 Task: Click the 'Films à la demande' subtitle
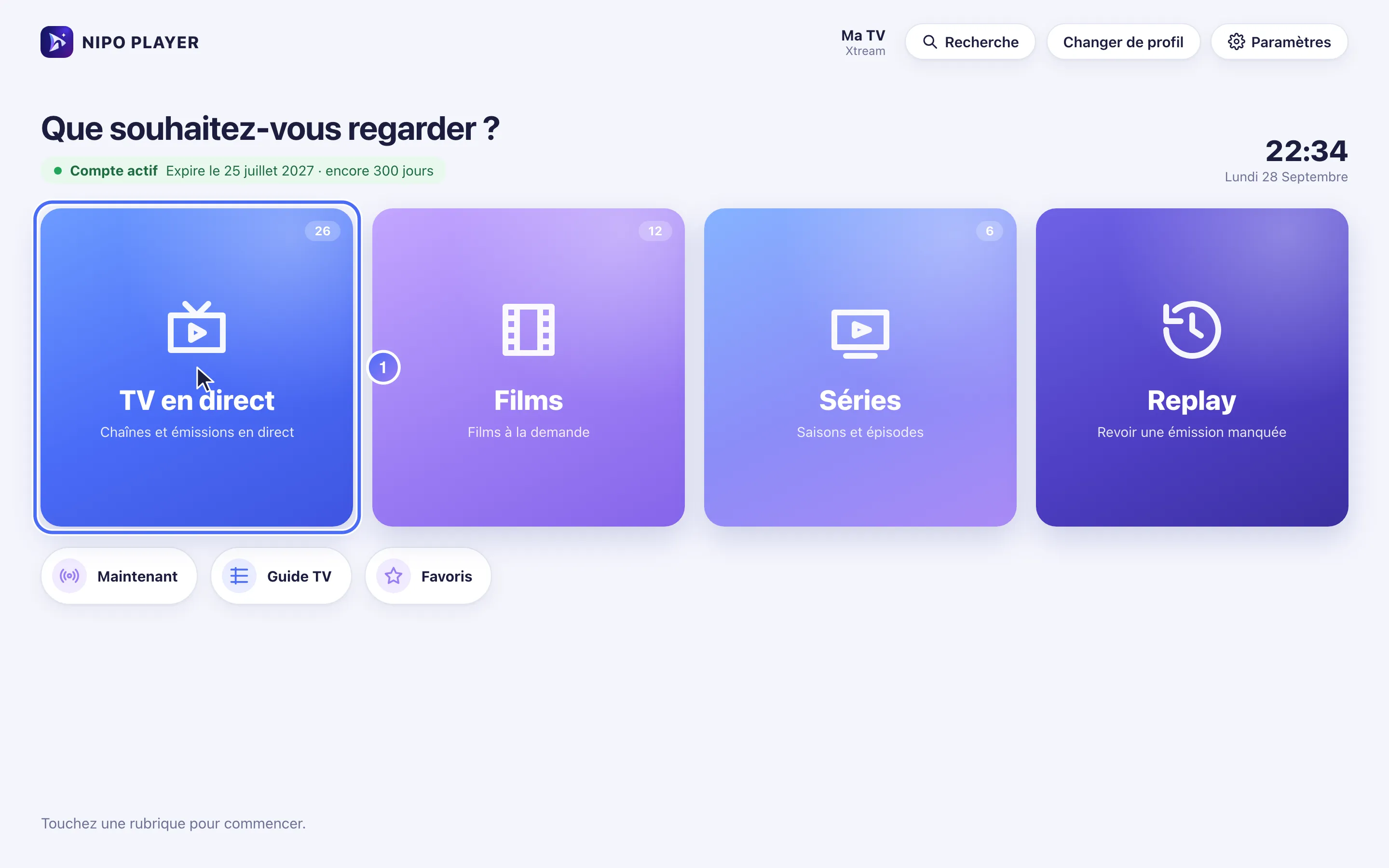[x=529, y=432]
